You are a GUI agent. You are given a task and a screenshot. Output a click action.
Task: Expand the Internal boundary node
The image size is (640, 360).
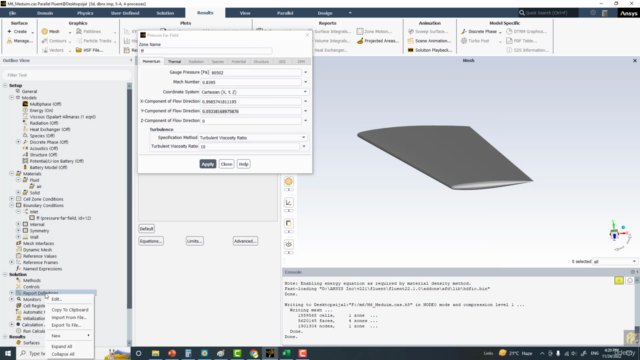(x=18, y=224)
